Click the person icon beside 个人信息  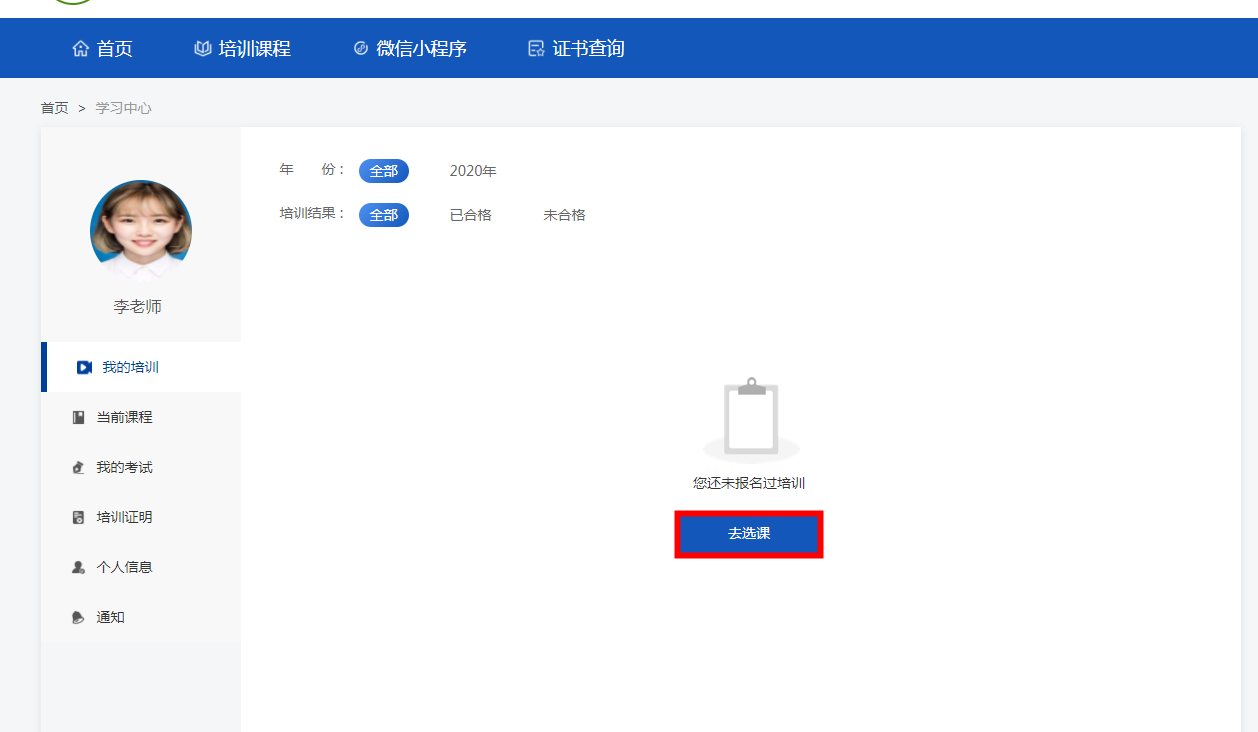click(79, 568)
